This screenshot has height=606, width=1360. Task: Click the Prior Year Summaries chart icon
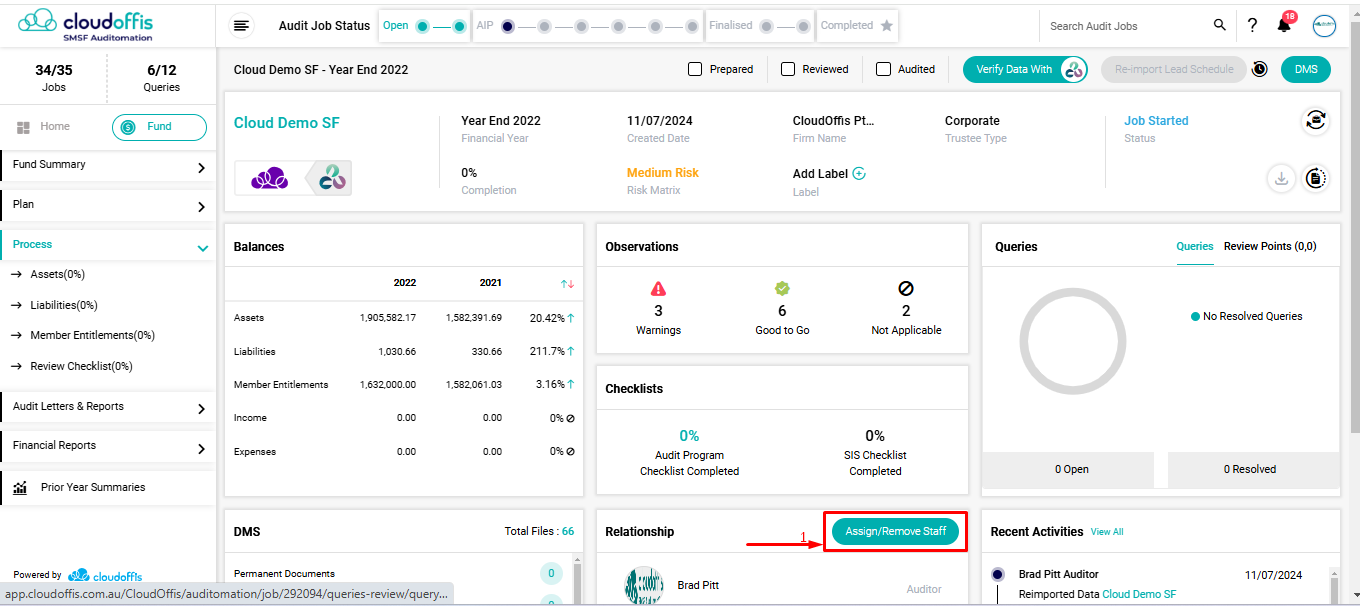20,488
